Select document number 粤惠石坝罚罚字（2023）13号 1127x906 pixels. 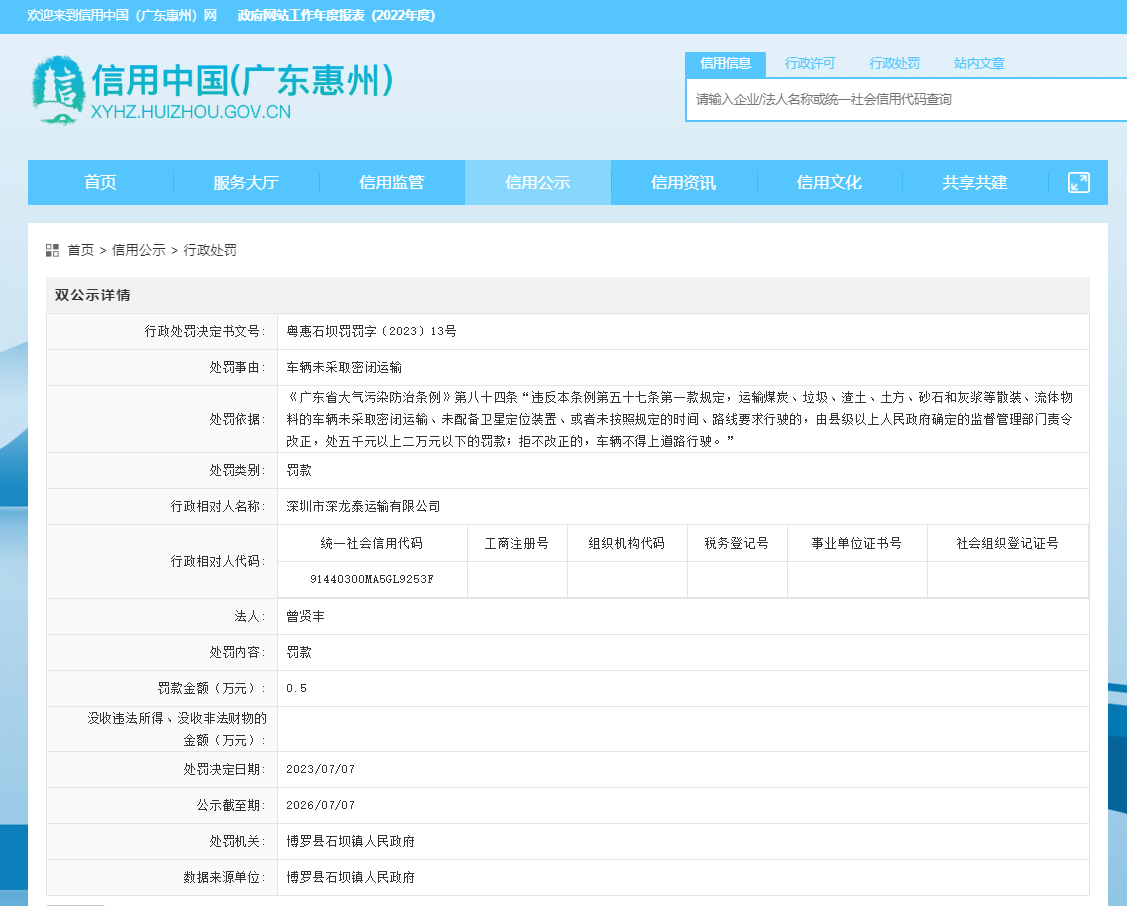click(x=372, y=331)
